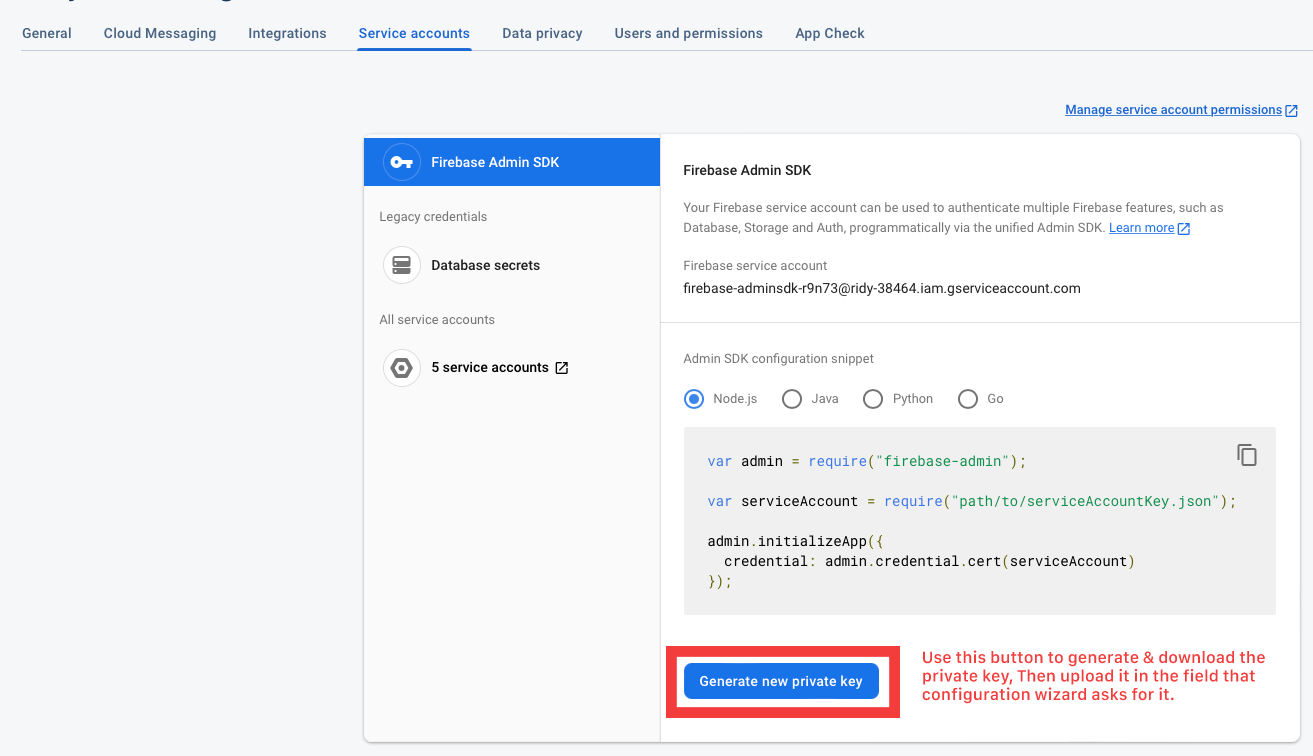Go to the Data privacy tab
1313x756 pixels.
[542, 33]
